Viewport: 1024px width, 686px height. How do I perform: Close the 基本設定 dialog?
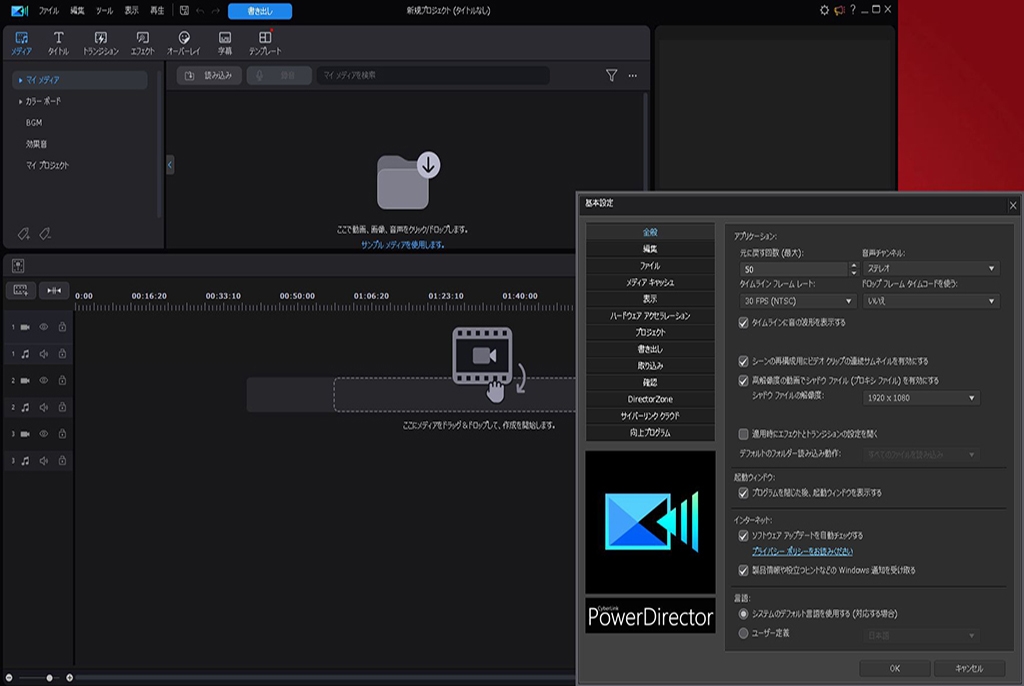click(1013, 205)
